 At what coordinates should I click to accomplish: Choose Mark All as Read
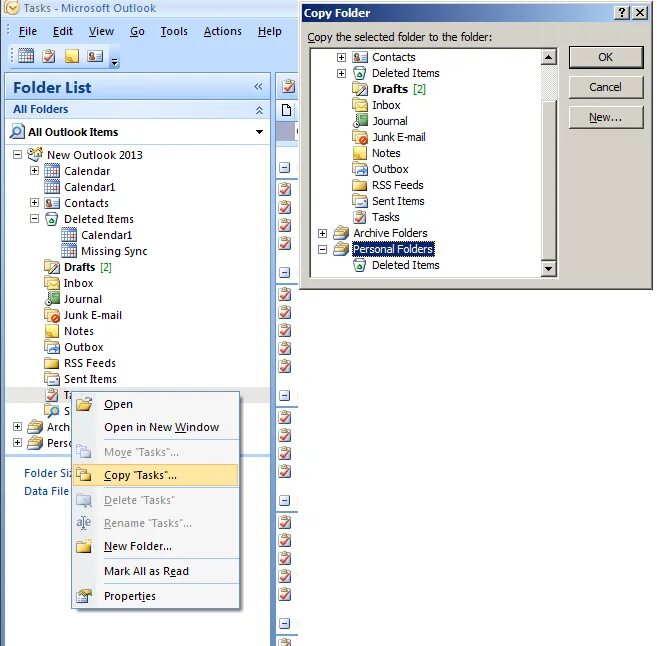(155, 571)
